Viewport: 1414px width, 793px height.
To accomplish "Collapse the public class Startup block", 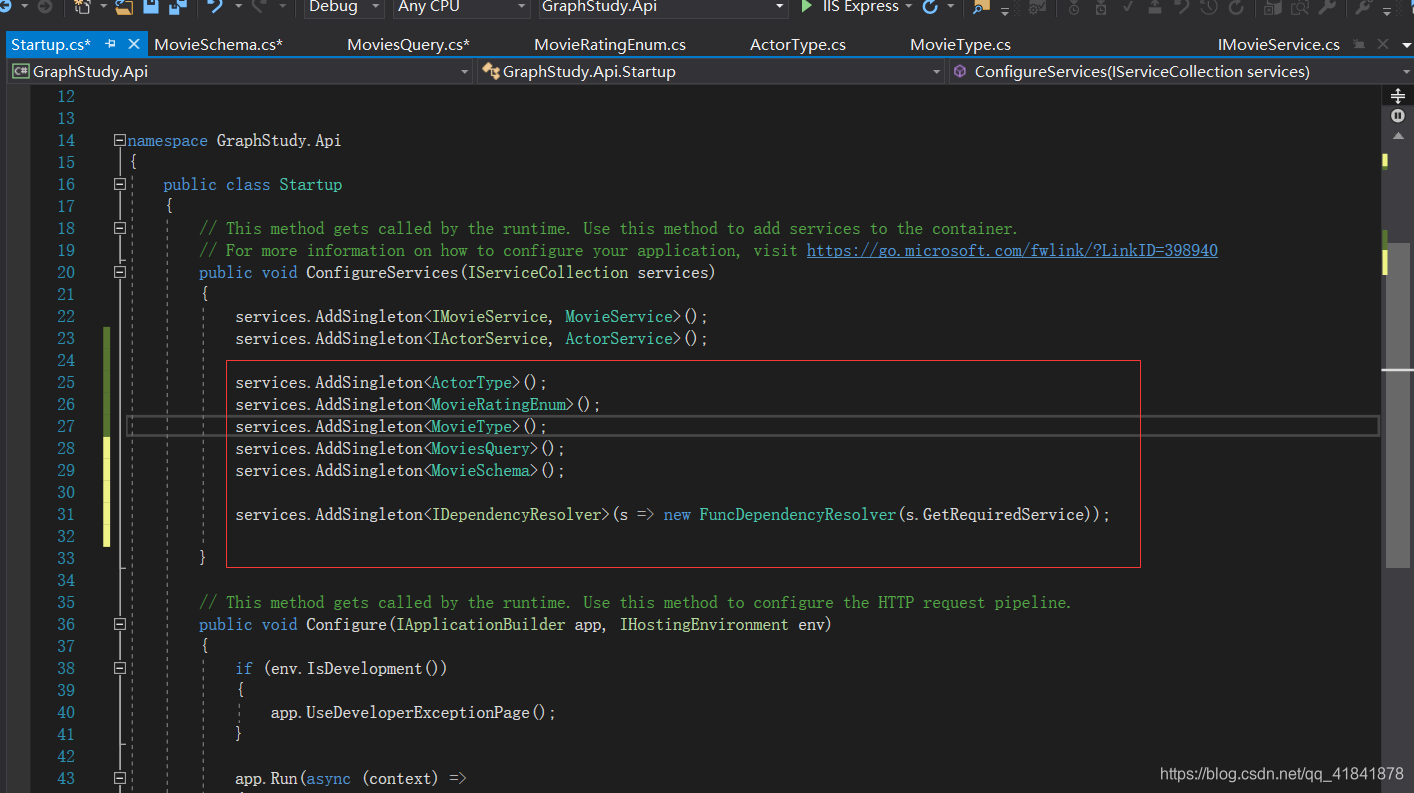I will click(x=120, y=185).
